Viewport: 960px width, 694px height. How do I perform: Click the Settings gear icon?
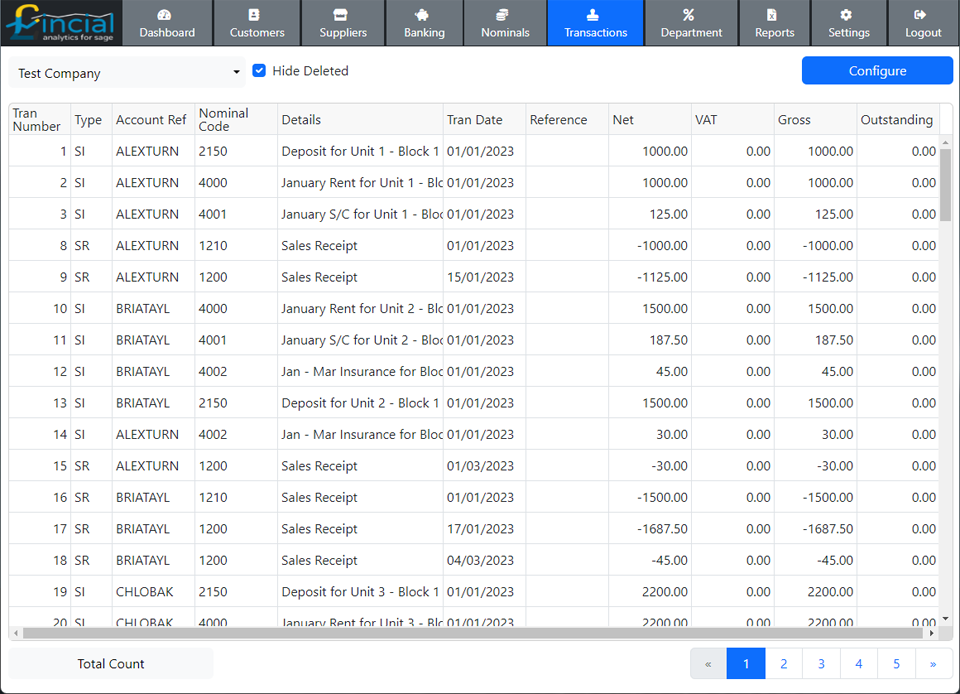(846, 15)
